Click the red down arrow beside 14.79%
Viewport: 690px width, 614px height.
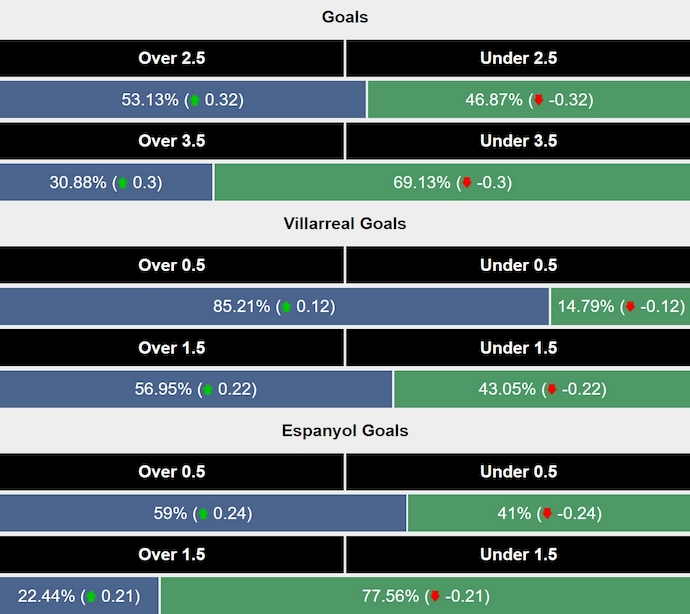point(630,307)
